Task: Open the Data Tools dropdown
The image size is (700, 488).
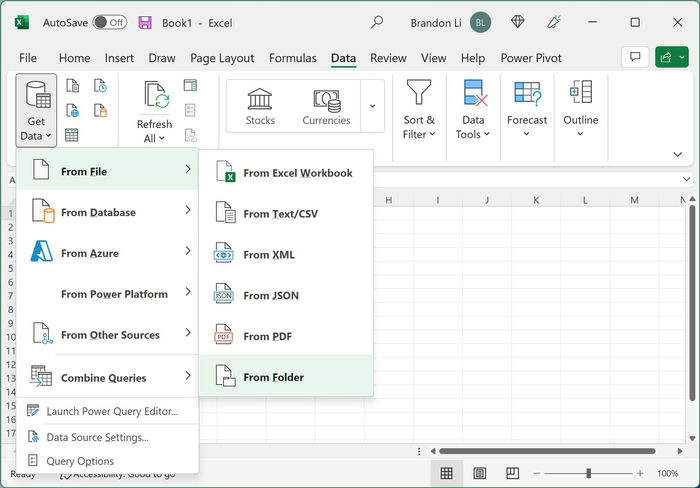Action: [x=473, y=110]
